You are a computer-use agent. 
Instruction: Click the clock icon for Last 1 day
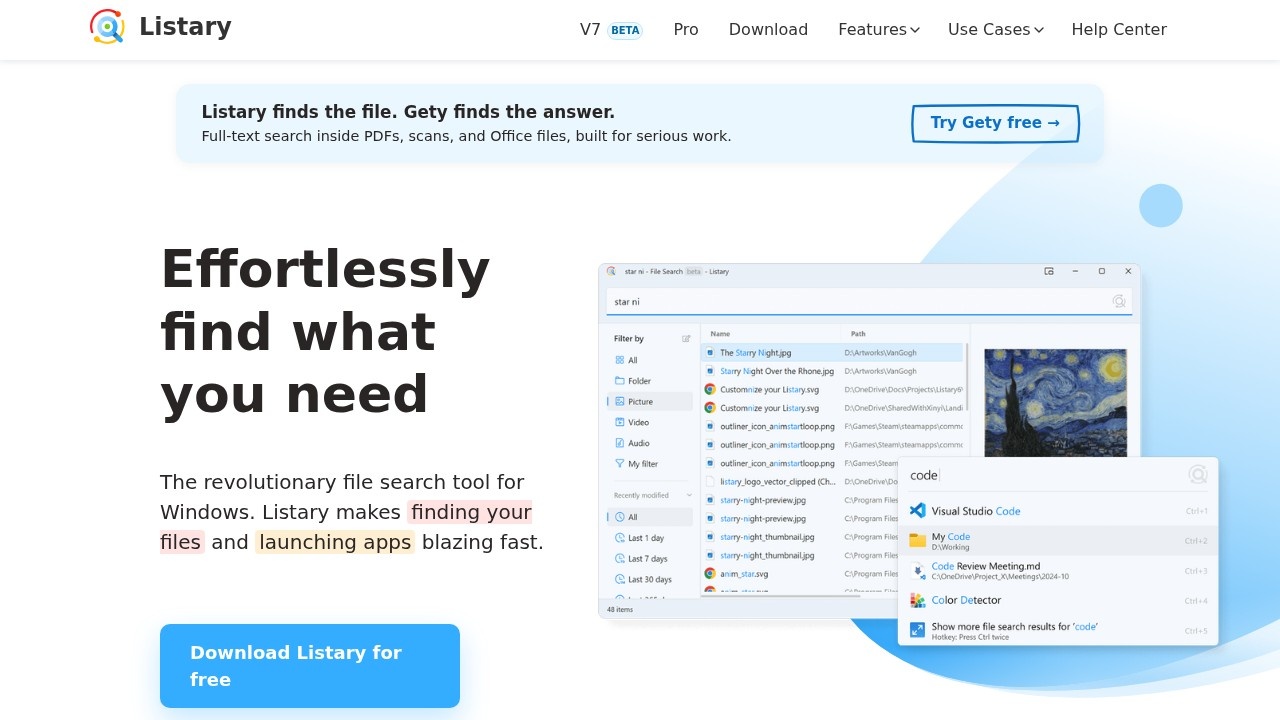click(x=620, y=538)
